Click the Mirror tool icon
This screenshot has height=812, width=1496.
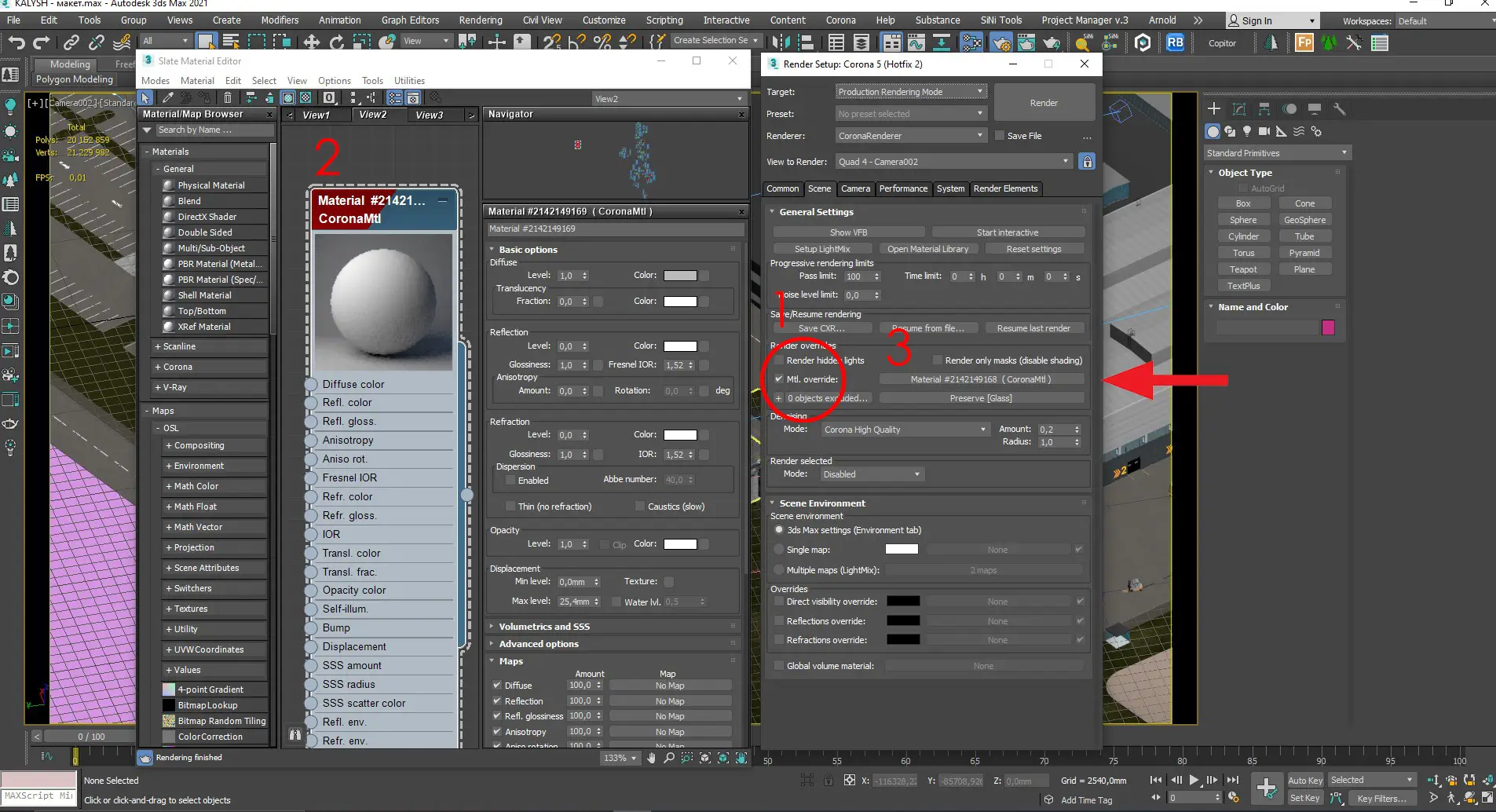coord(781,42)
